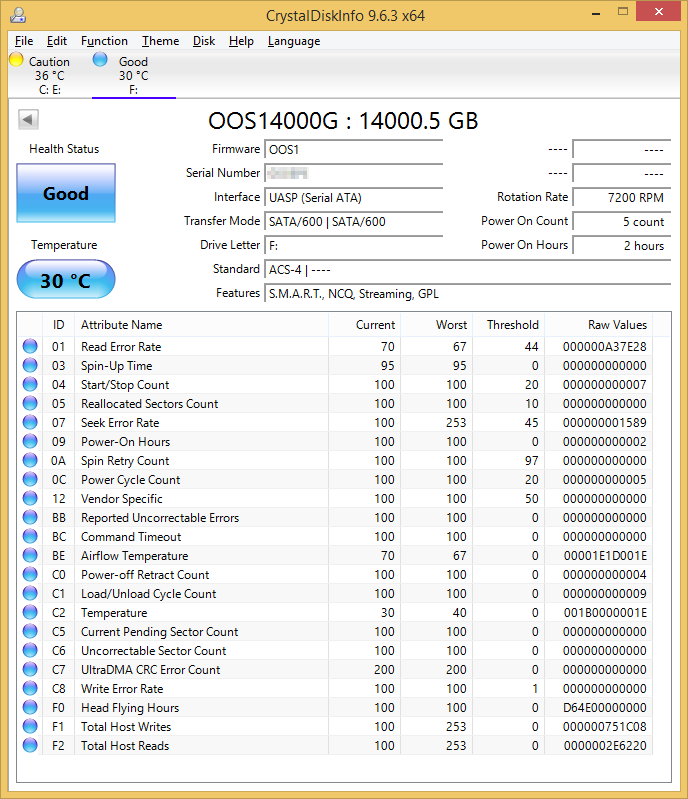Click raw value 000000A37E28
Viewport: 688px width, 799px height.
click(604, 347)
